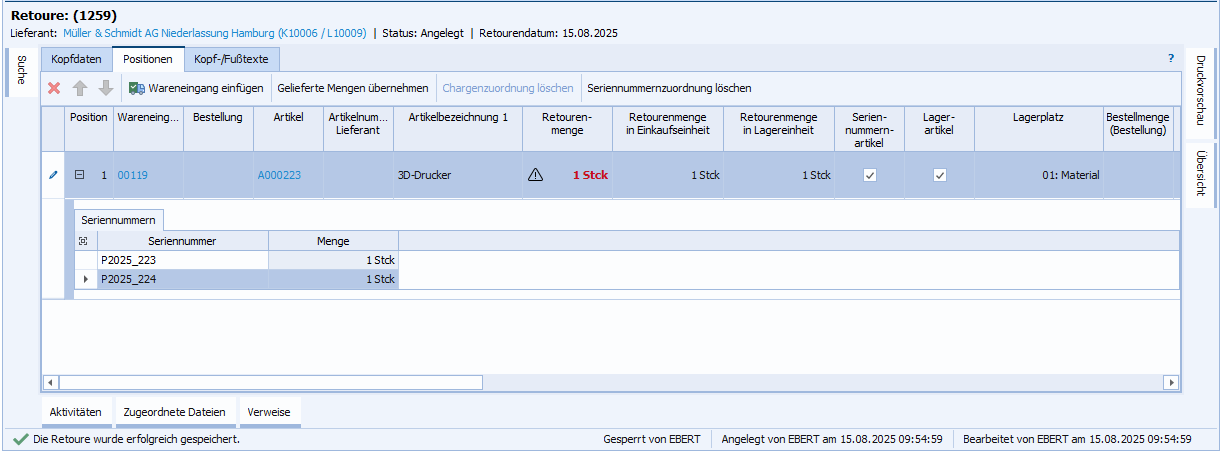Viewport: 1220px width, 451px height.
Task: Switch to the Kopfdaten tab
Action: 76,59
